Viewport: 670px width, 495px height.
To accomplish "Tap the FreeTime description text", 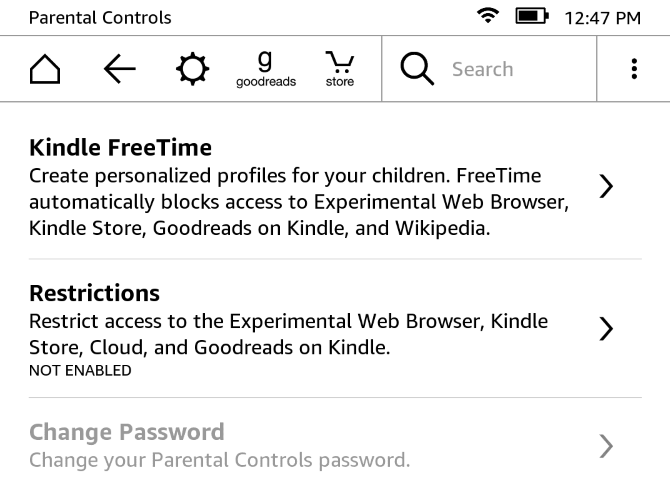I will tap(298, 202).
